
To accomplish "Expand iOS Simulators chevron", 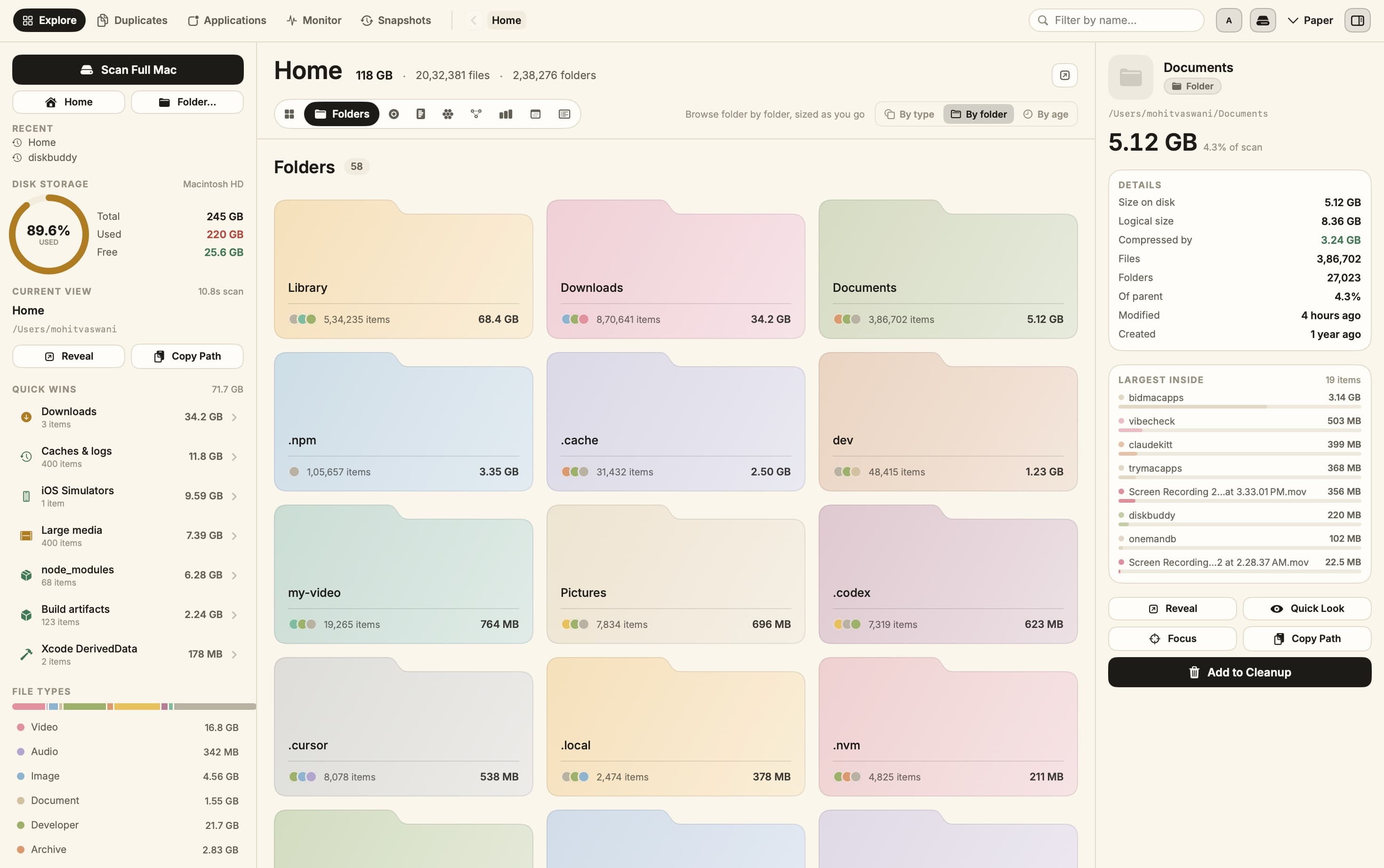I will [x=234, y=497].
